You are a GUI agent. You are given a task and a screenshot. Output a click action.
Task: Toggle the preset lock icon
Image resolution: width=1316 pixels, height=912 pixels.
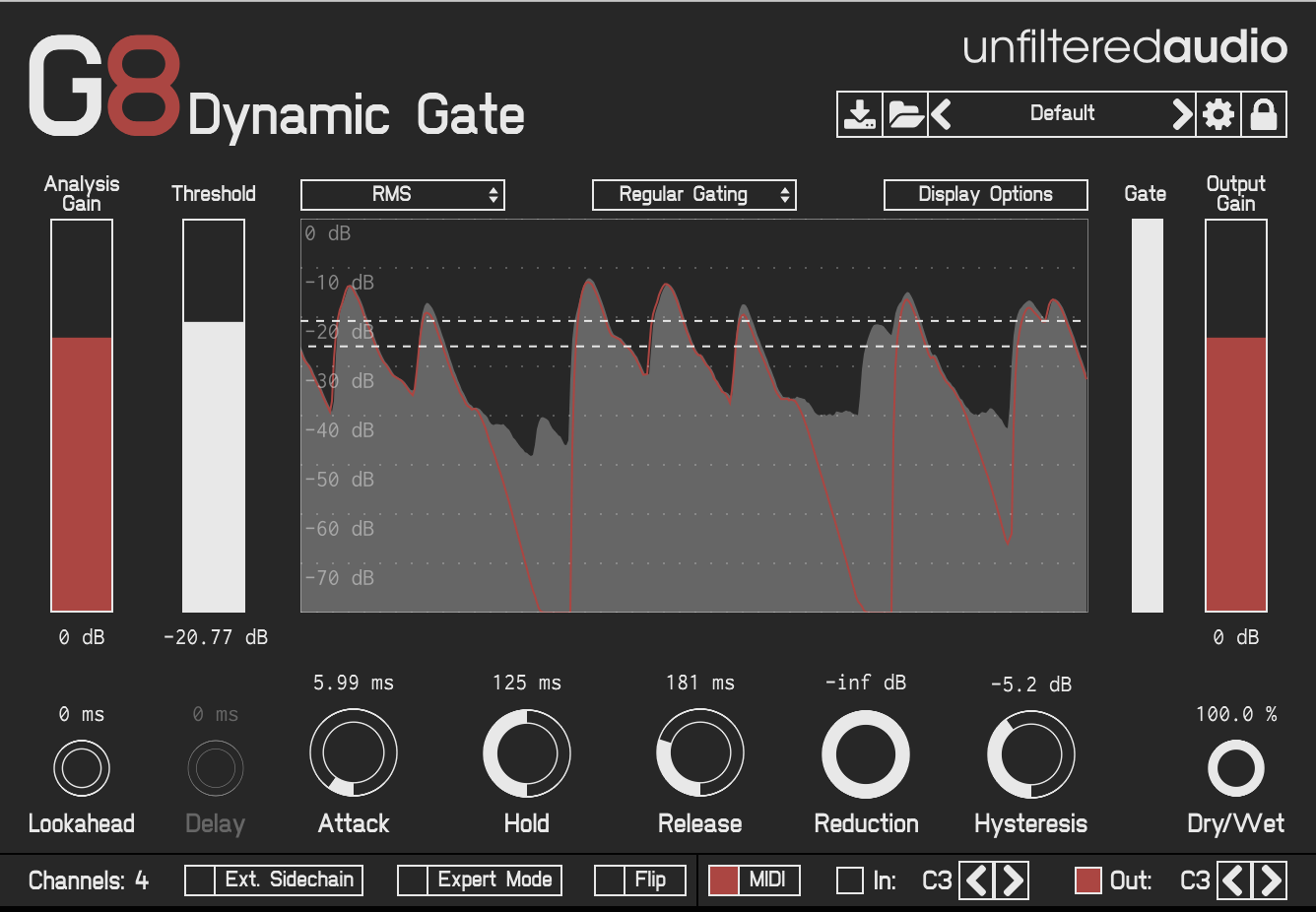pyautogui.click(x=1264, y=114)
